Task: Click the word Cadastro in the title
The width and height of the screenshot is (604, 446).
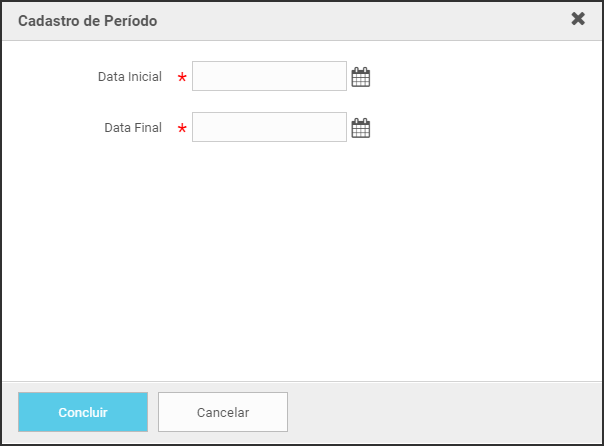Action: pos(47,20)
